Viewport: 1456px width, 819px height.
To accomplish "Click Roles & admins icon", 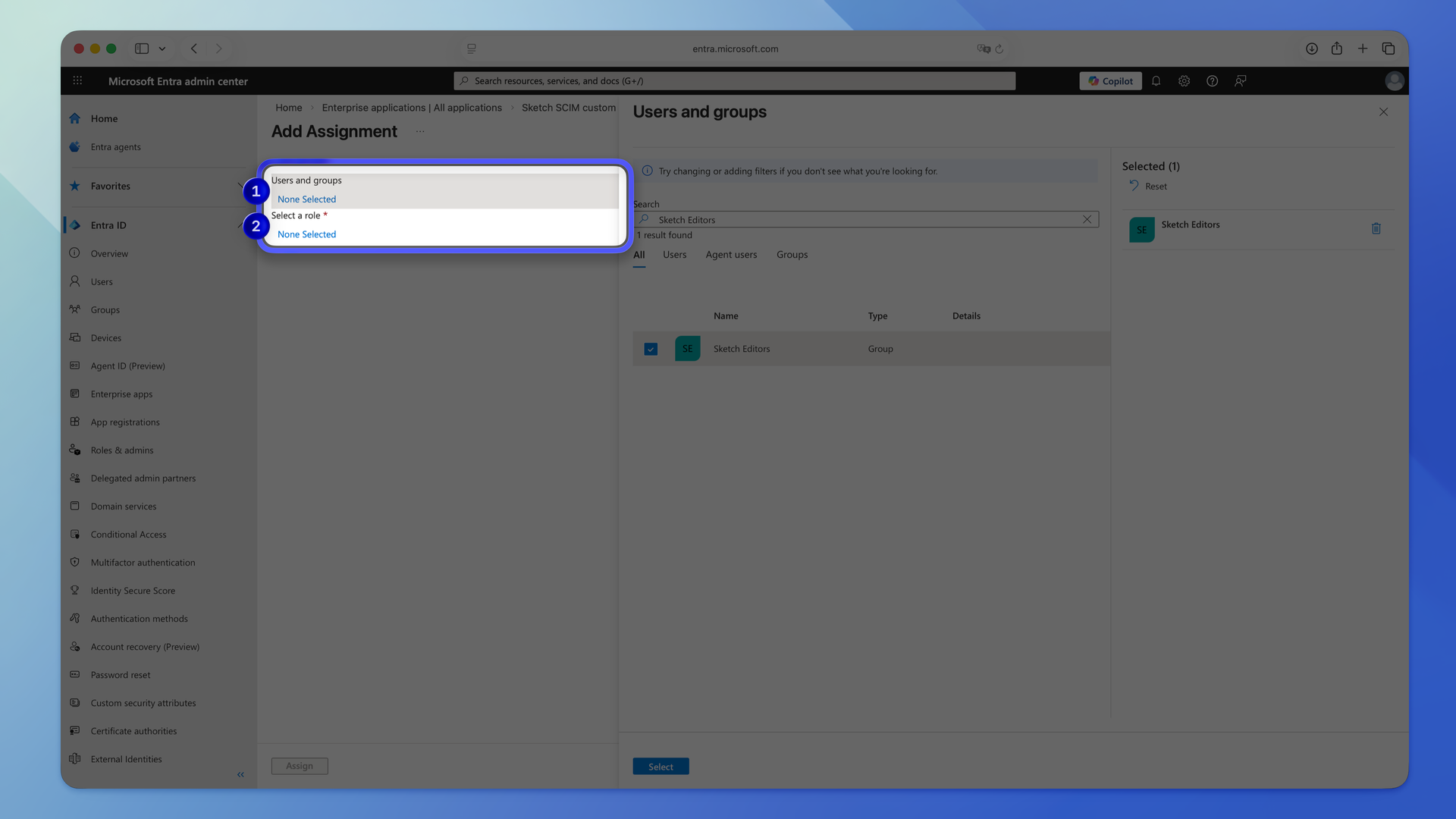I will 74,450.
